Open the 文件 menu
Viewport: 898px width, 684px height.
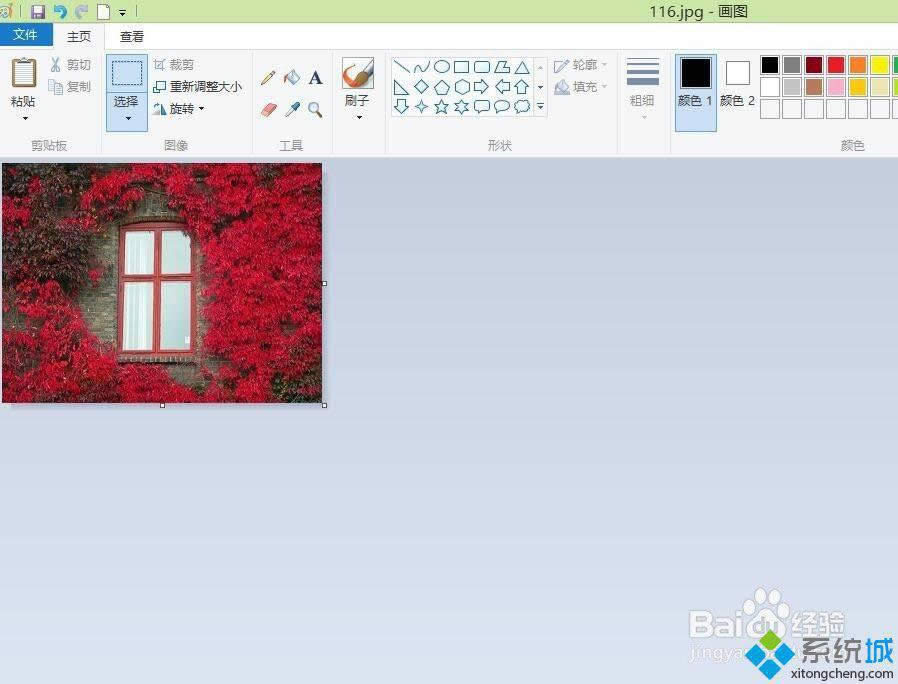click(x=27, y=34)
